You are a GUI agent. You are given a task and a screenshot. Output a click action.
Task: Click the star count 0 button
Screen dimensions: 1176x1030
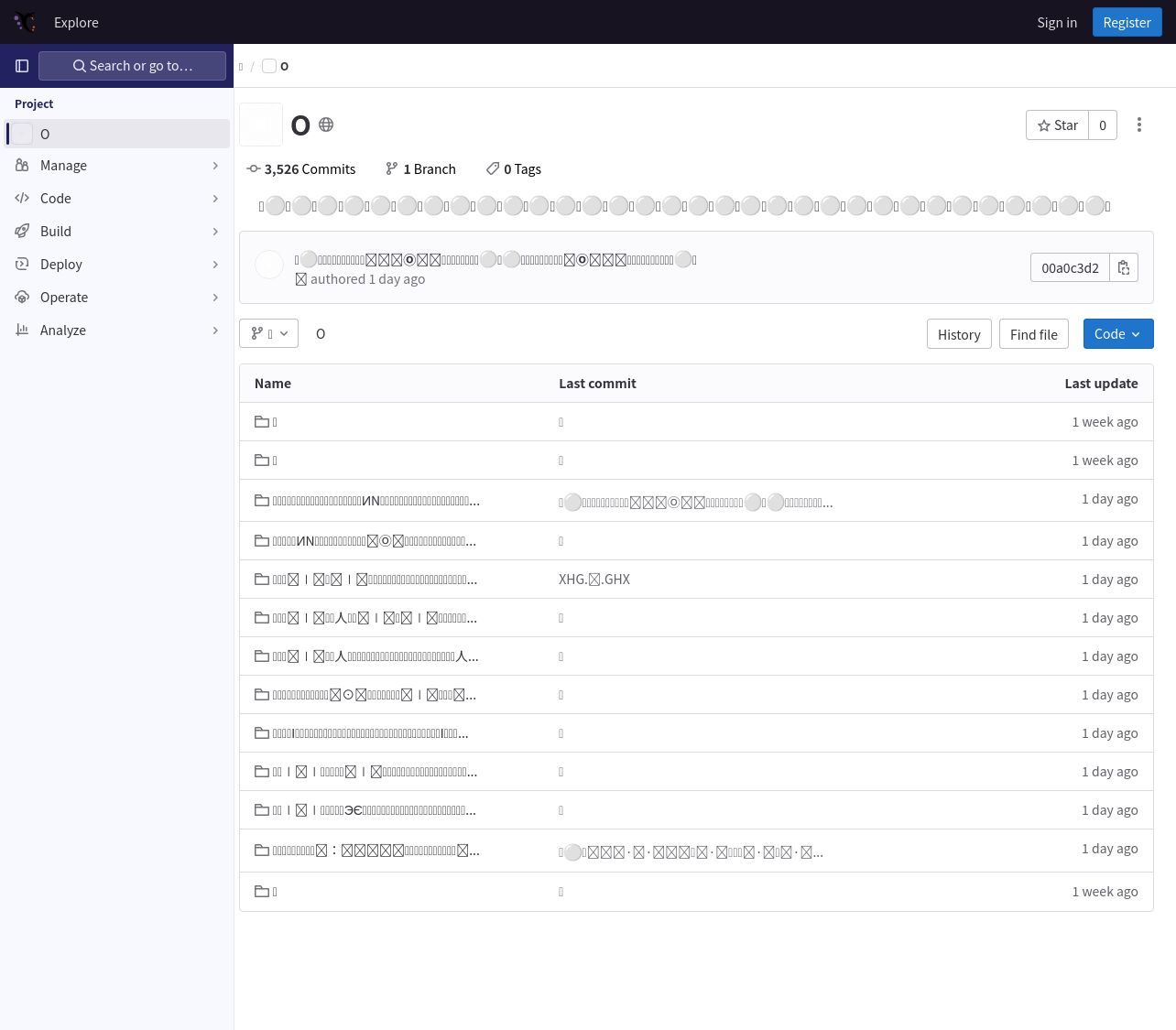pos(1103,125)
